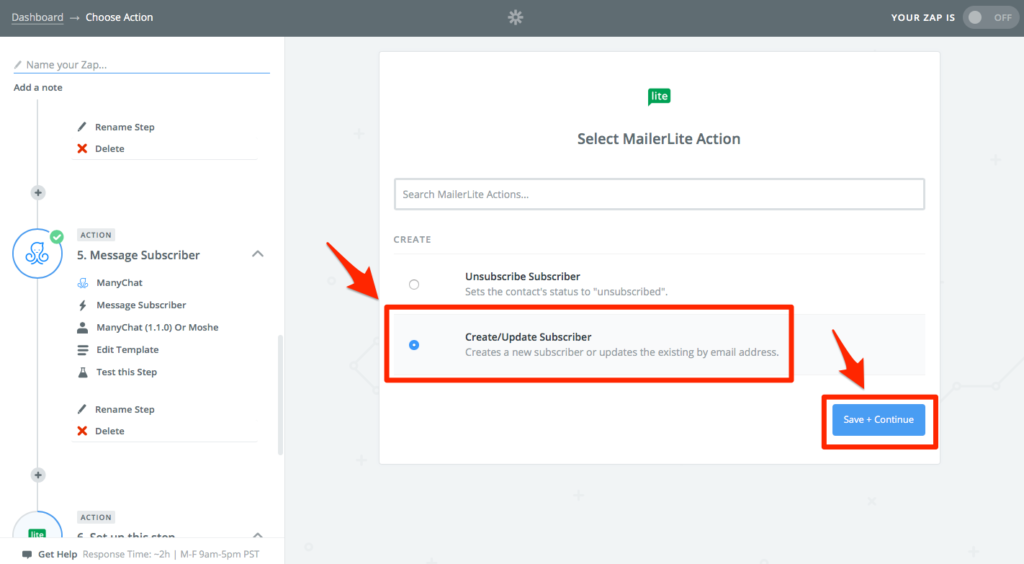Click the ManyChat step circle icon
The image size is (1024, 564).
(x=37, y=254)
